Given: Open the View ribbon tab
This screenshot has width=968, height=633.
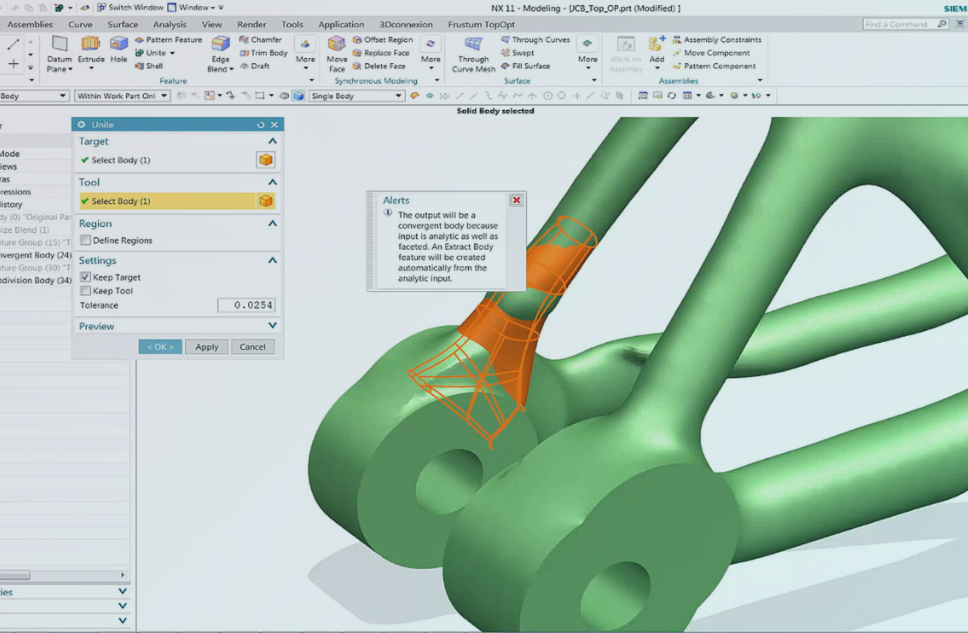Looking at the screenshot, I should 212,24.
